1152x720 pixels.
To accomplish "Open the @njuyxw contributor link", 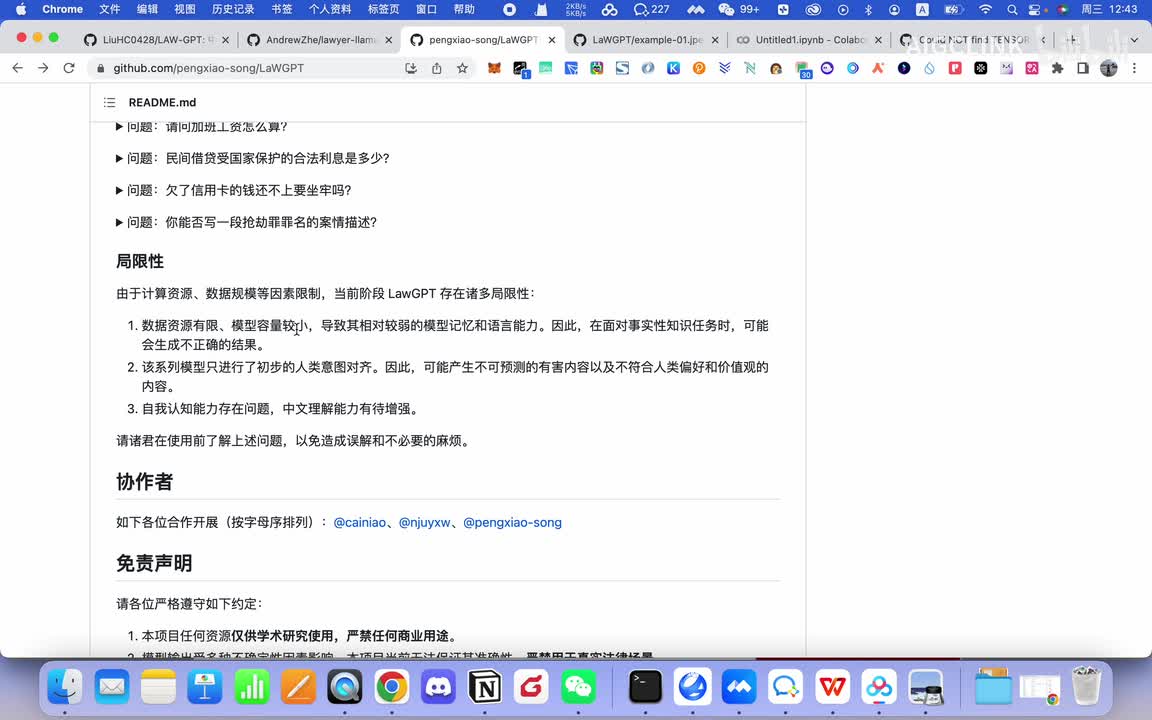I will (x=424, y=522).
